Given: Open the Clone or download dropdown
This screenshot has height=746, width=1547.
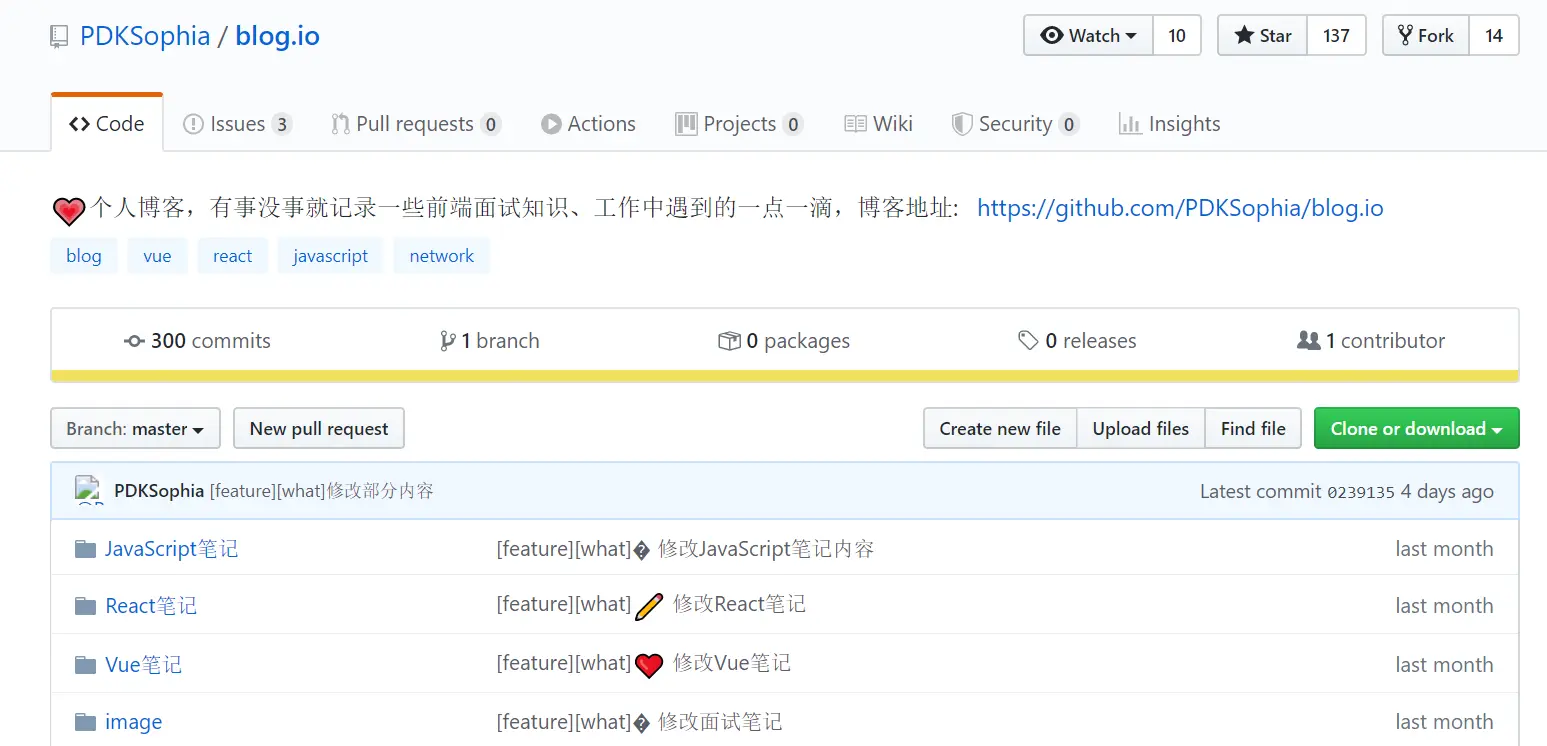Looking at the screenshot, I should [1416, 428].
